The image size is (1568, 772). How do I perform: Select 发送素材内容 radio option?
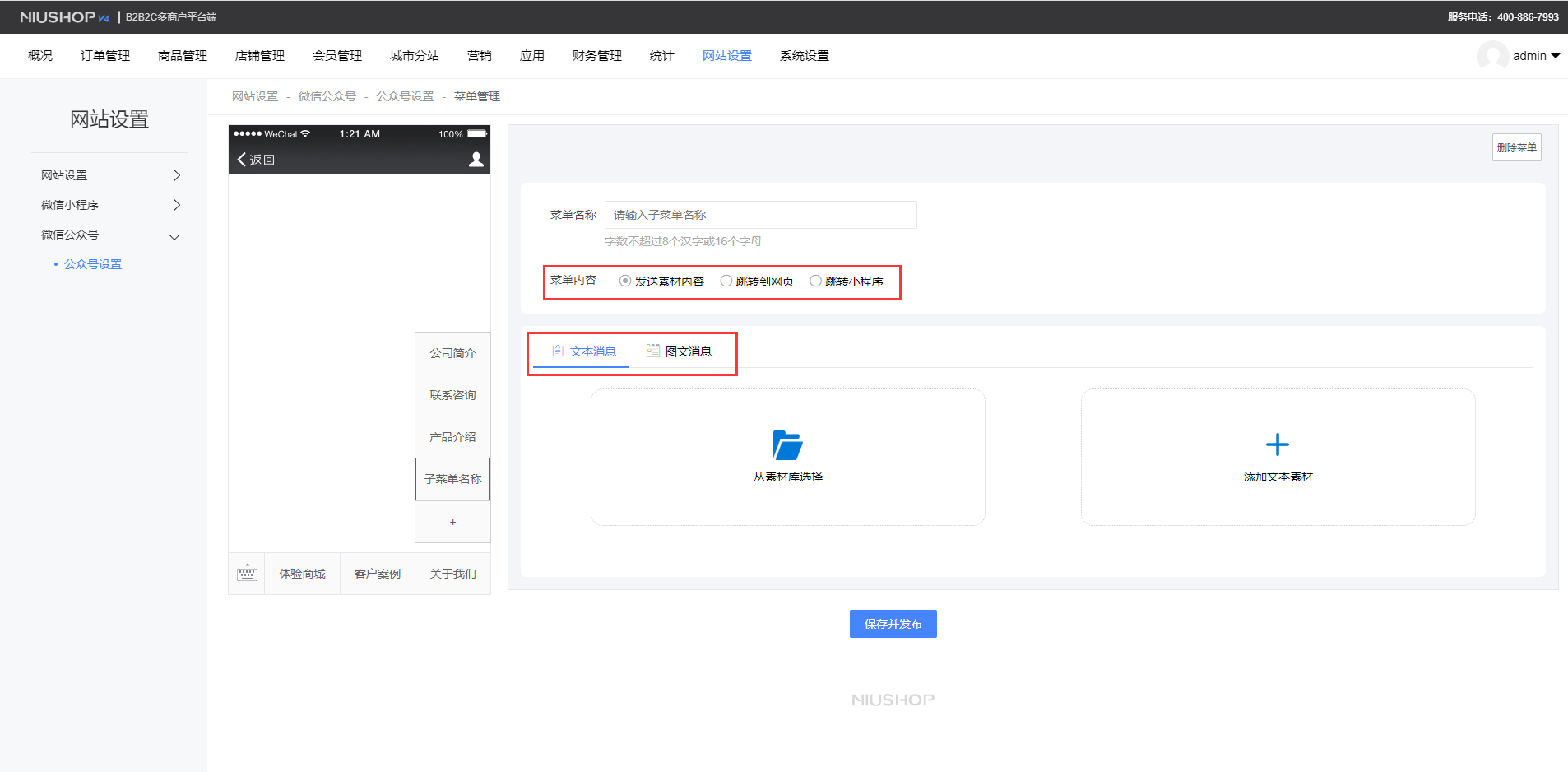pos(625,281)
